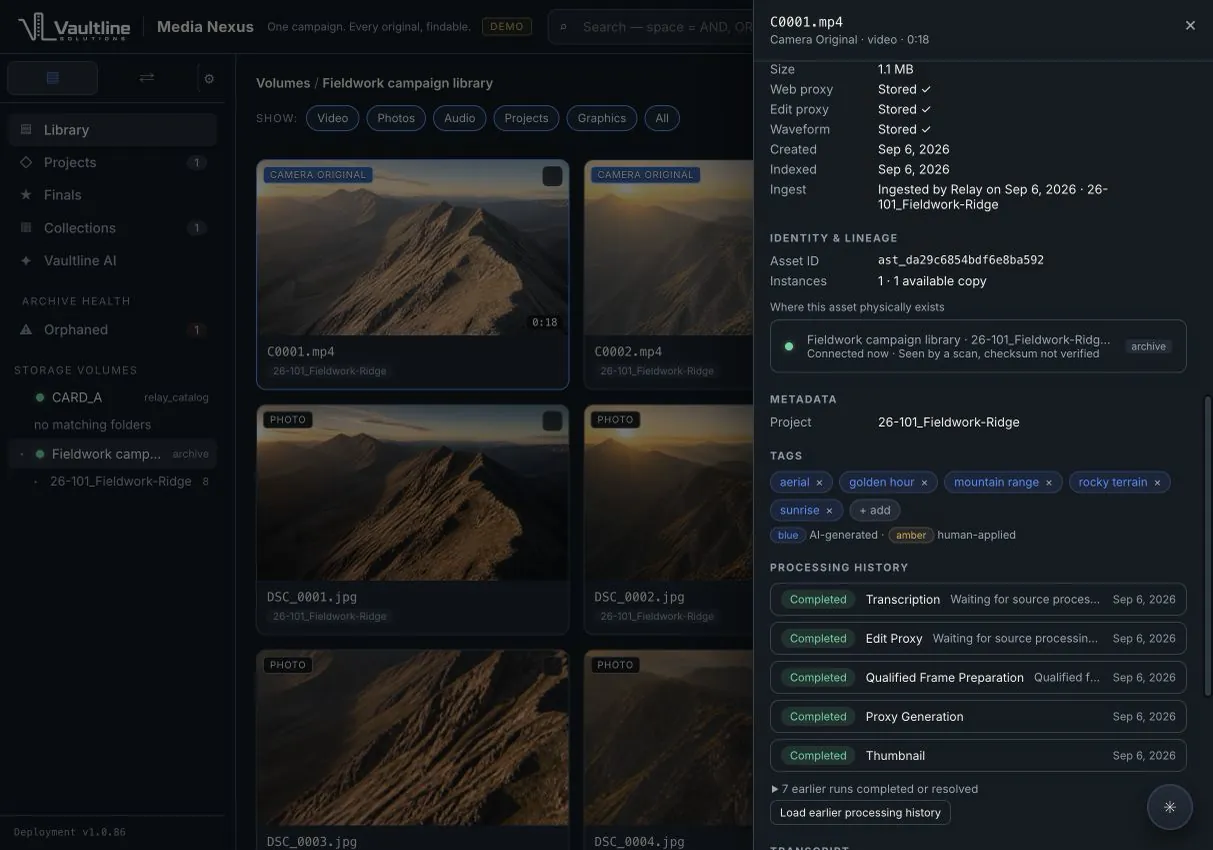Click the Volumes breadcrumb link
This screenshot has width=1213, height=850.
coord(283,83)
